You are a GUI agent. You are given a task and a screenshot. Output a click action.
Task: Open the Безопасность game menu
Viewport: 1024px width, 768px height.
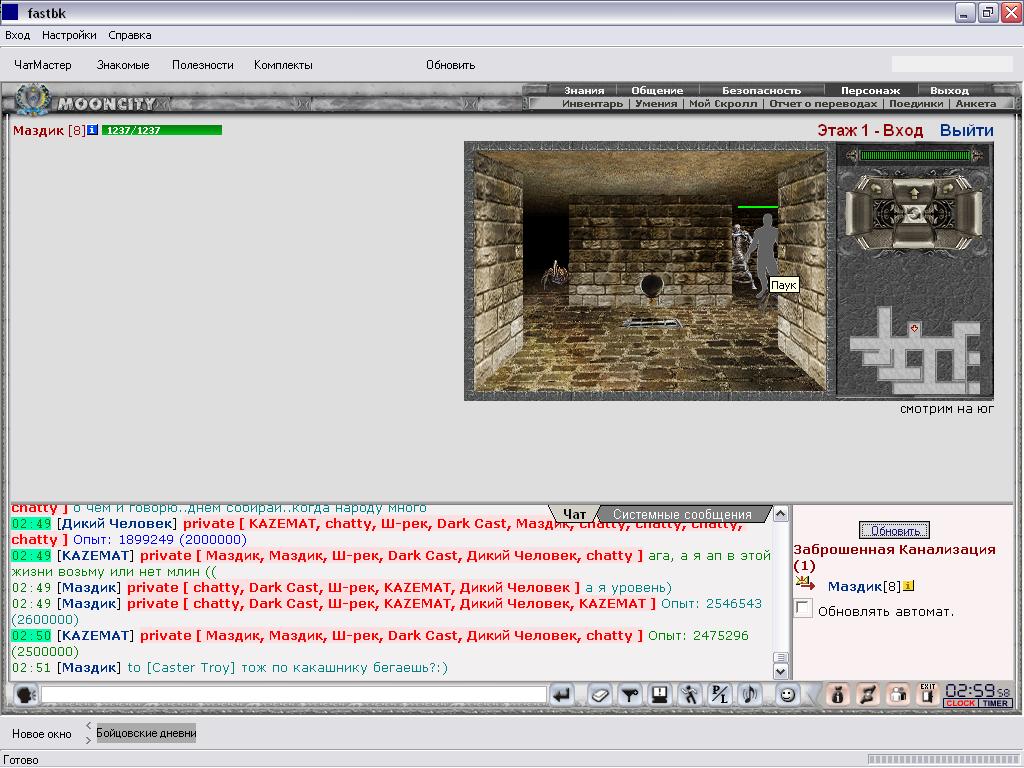pos(761,90)
